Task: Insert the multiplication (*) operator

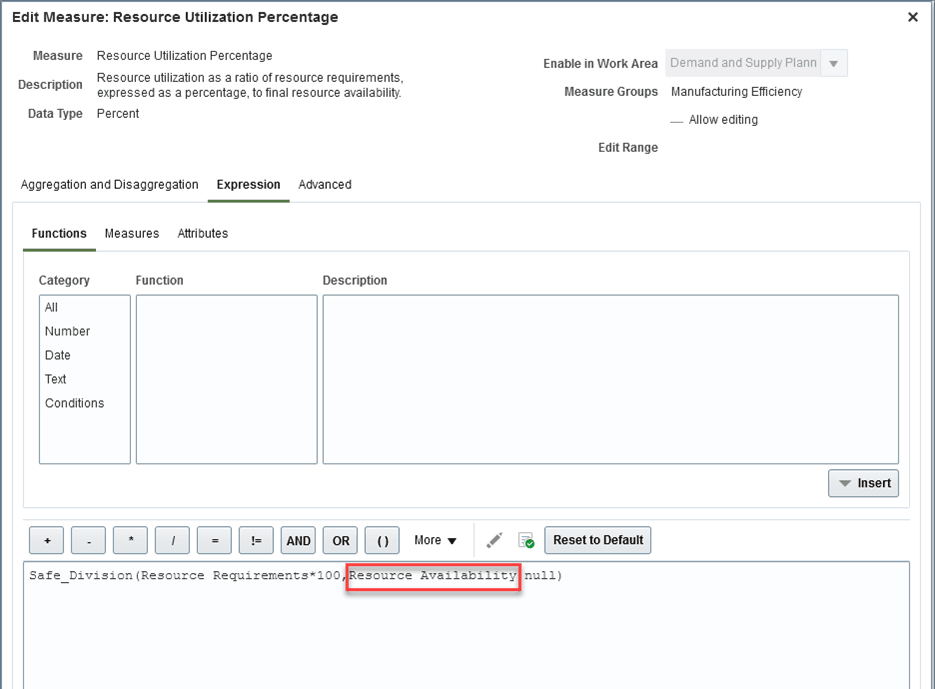Action: click(x=130, y=540)
